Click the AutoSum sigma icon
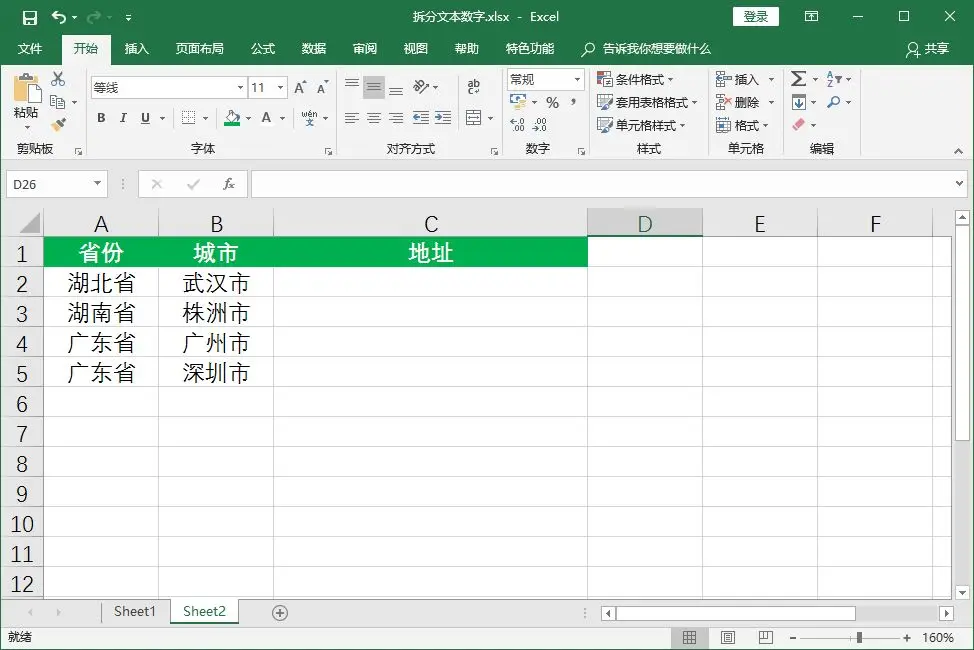This screenshot has height=650, width=974. click(798, 79)
